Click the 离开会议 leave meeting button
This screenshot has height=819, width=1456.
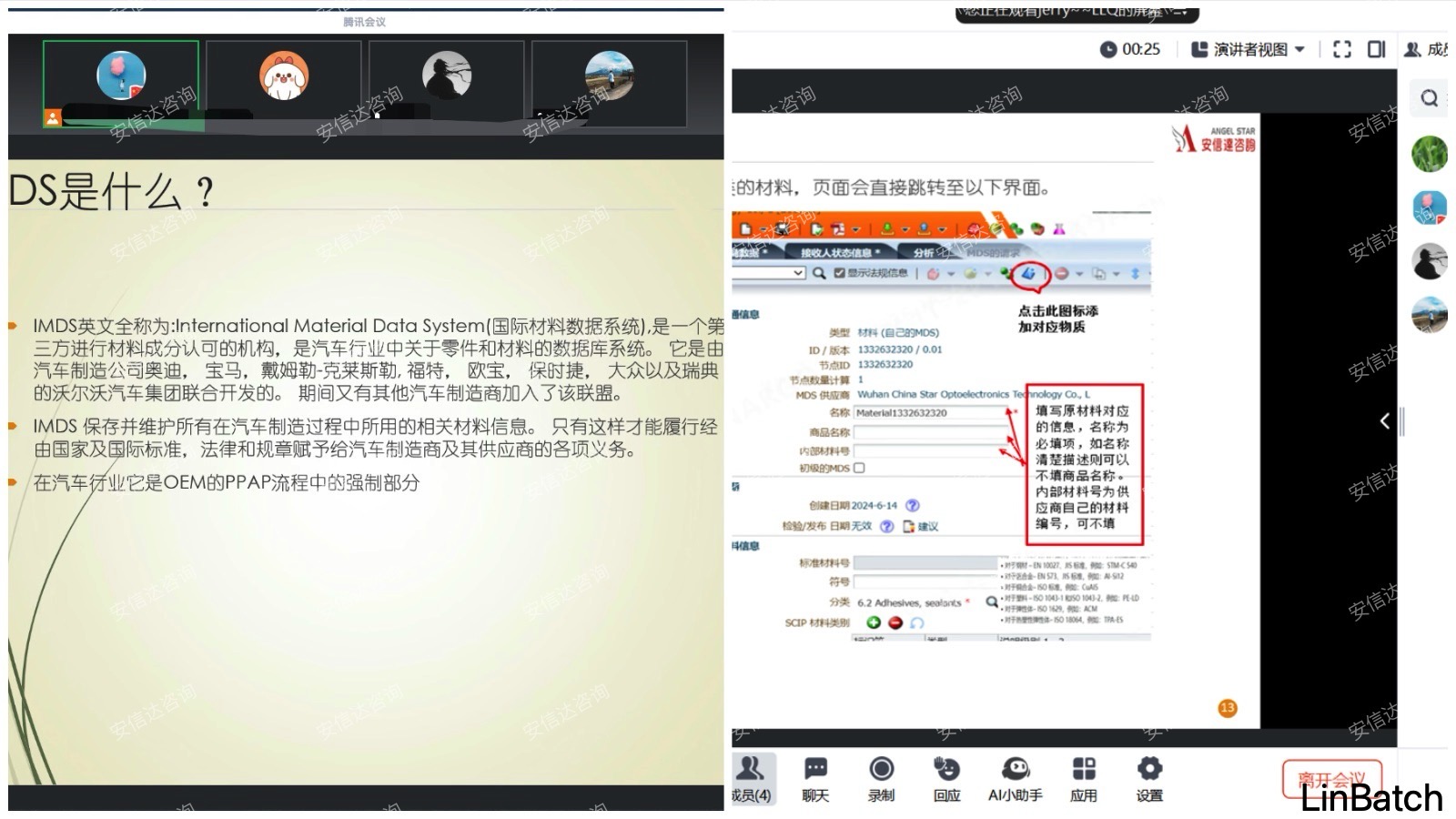[x=1331, y=779]
